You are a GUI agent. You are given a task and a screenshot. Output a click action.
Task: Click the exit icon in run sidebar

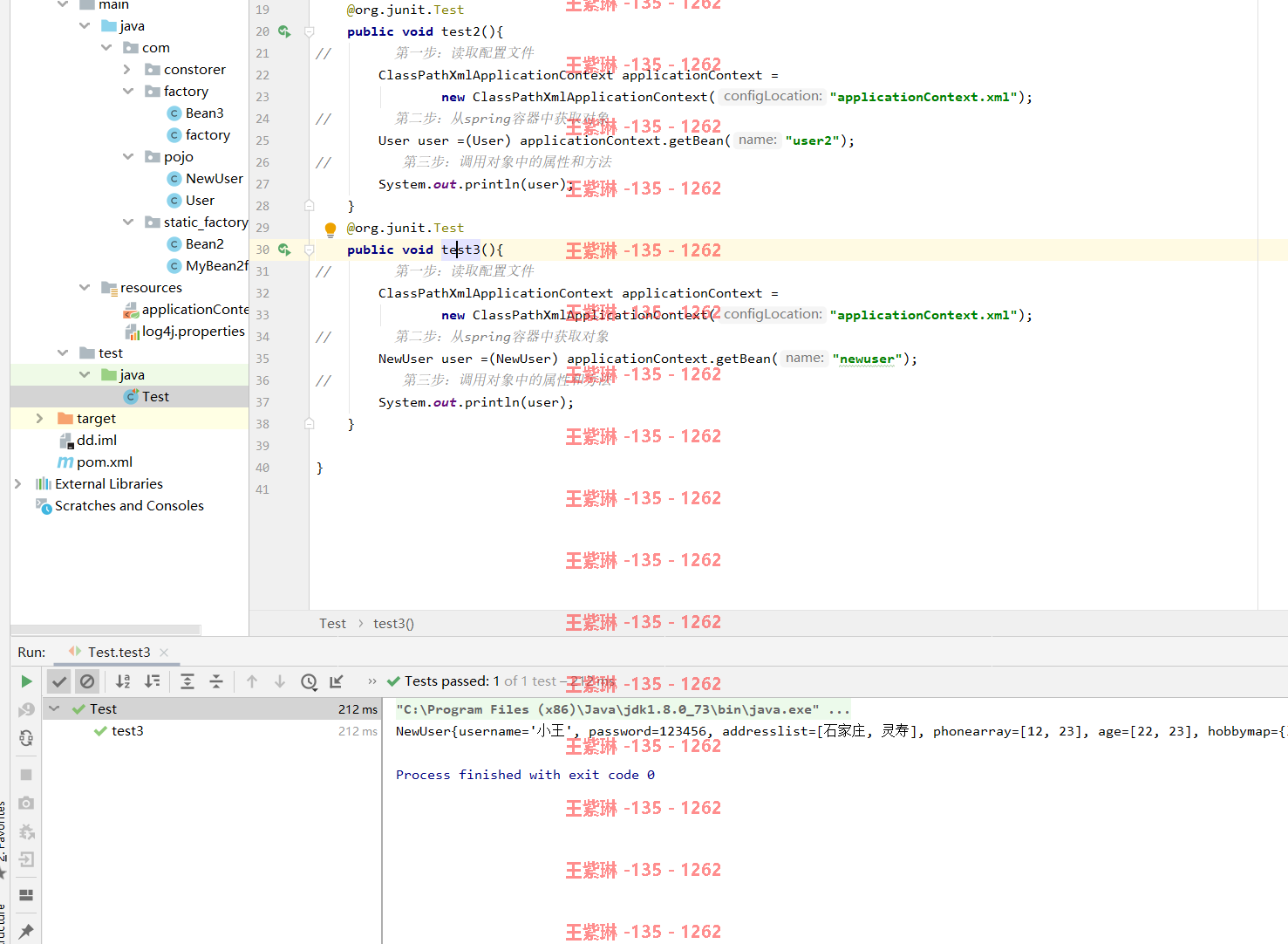pos(26,859)
